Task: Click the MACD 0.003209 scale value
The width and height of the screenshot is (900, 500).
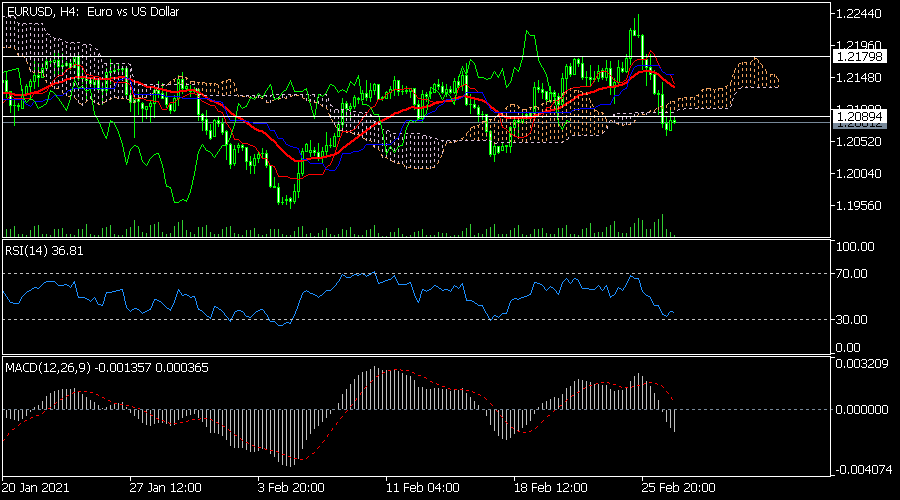Action: [x=861, y=364]
